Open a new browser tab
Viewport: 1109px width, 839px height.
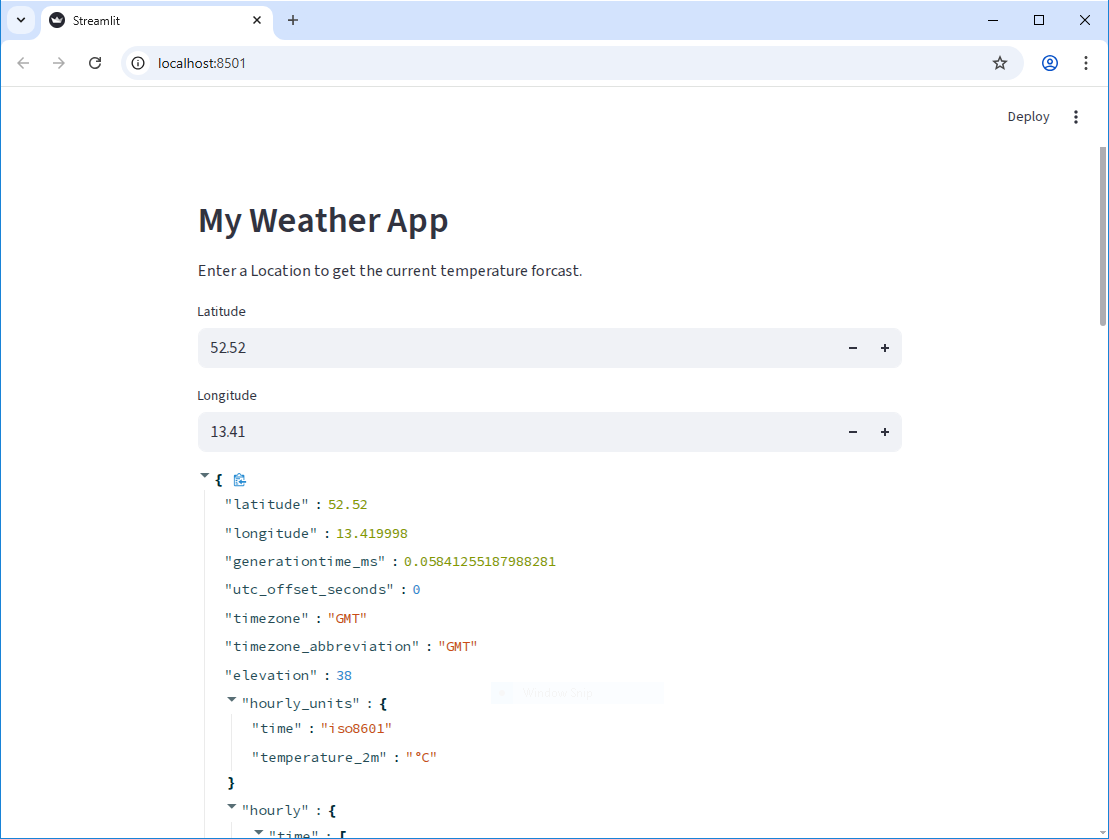point(293,20)
